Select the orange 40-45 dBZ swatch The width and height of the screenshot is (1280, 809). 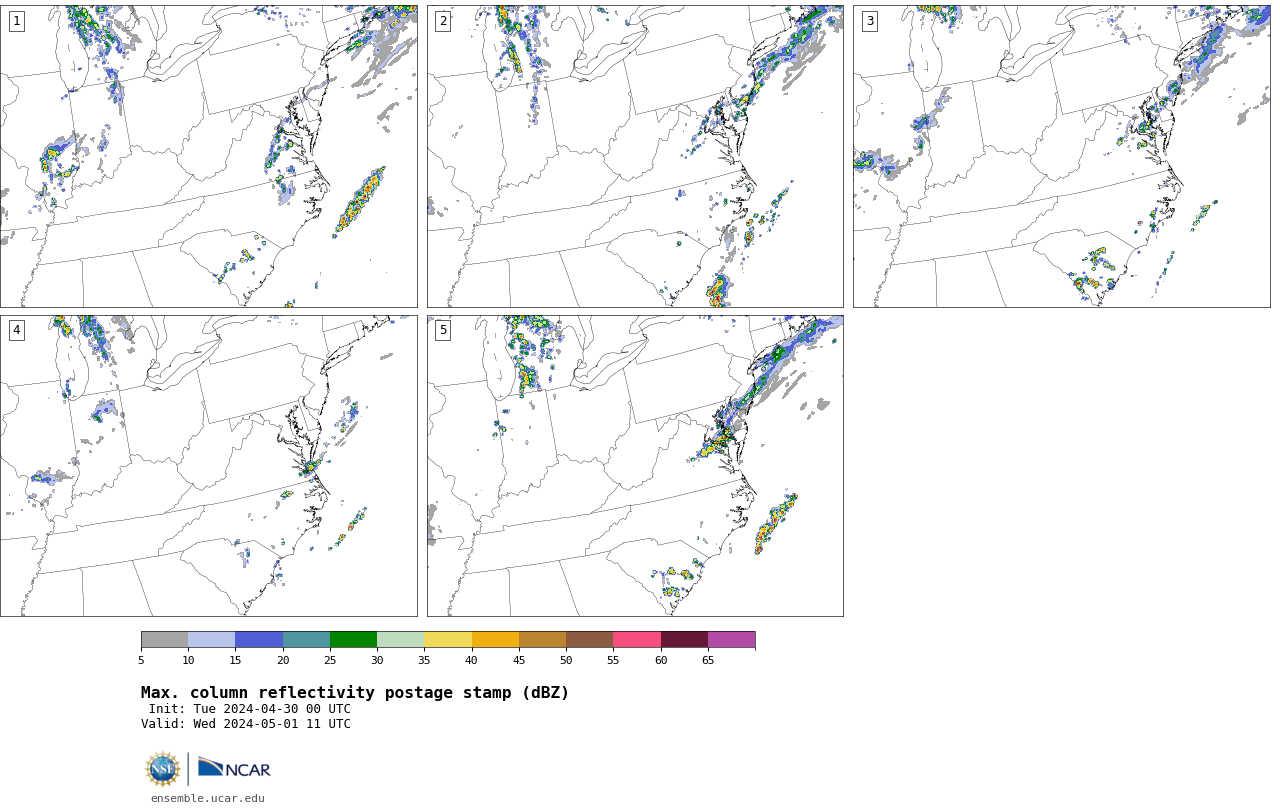[x=495, y=640]
